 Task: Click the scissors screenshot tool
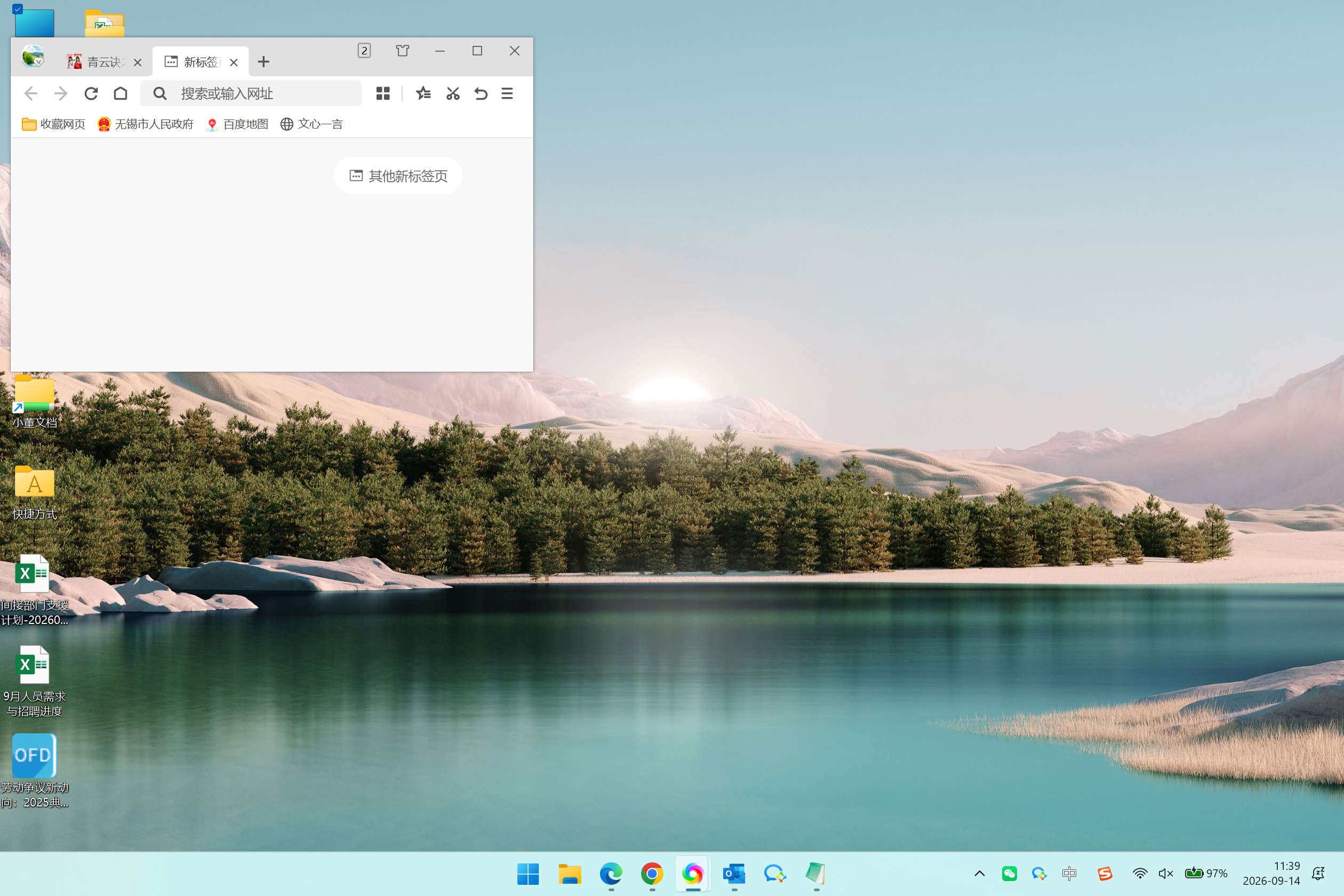click(453, 93)
